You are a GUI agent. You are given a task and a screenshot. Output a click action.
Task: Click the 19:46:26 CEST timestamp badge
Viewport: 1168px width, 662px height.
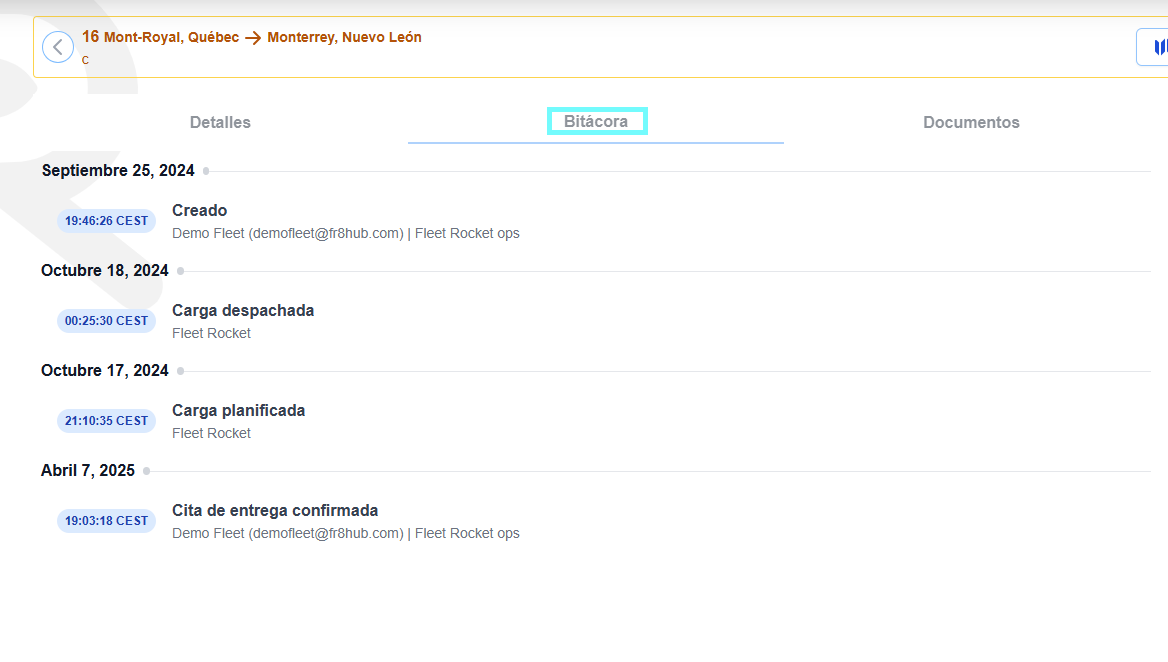[x=106, y=221]
